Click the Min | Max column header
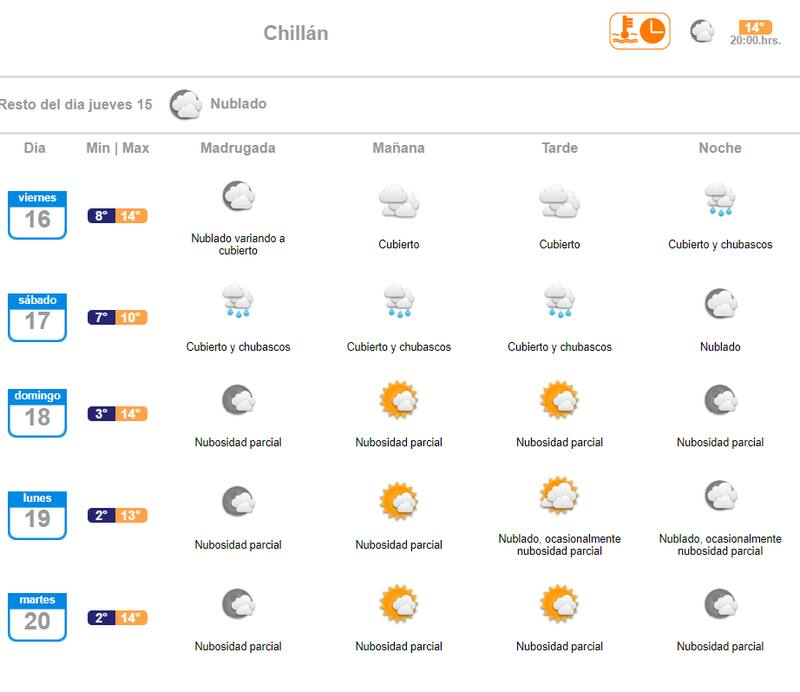This screenshot has height=692, width=800. [118, 148]
